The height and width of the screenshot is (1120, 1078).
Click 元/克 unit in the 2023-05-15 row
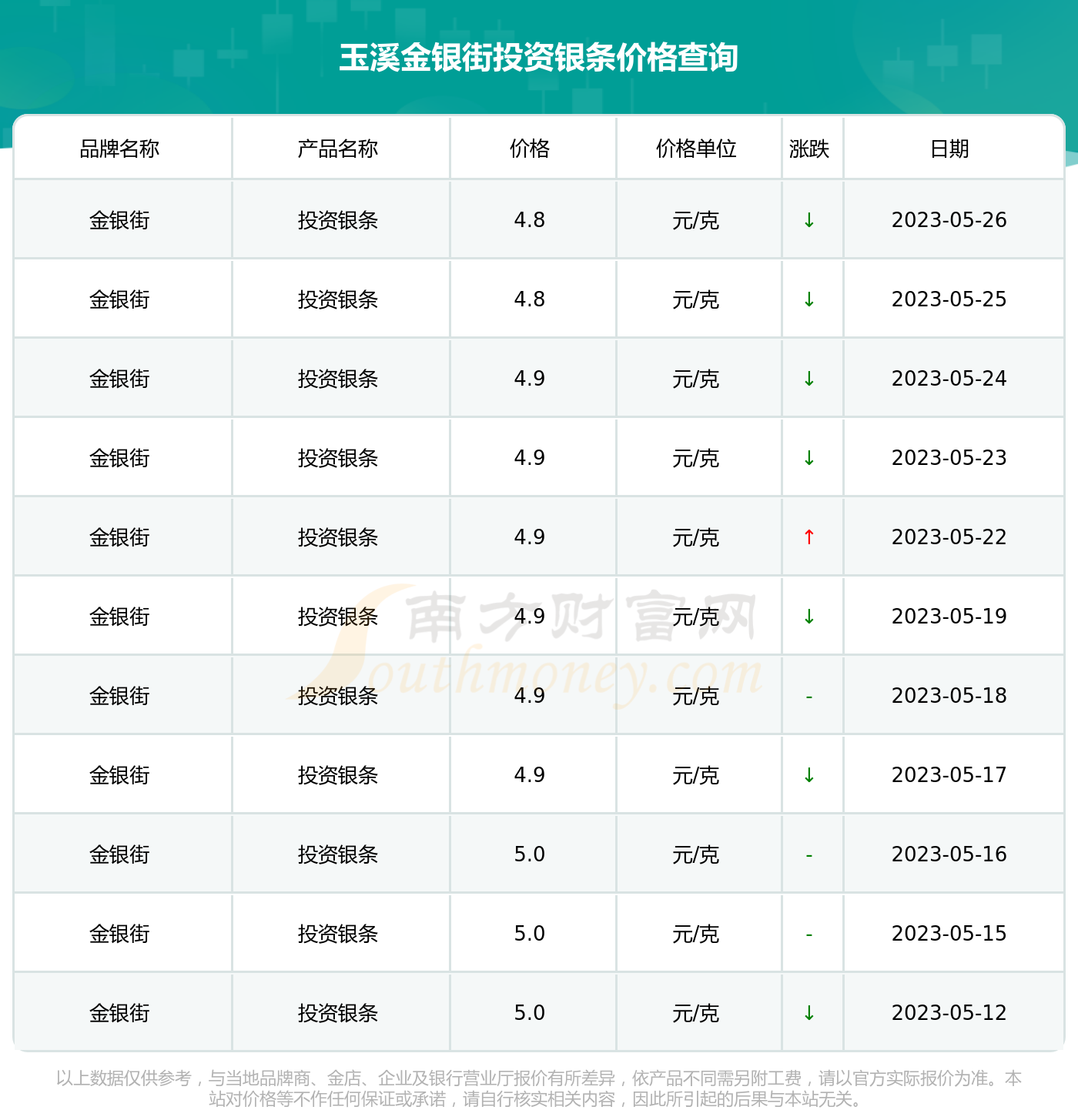point(696,934)
